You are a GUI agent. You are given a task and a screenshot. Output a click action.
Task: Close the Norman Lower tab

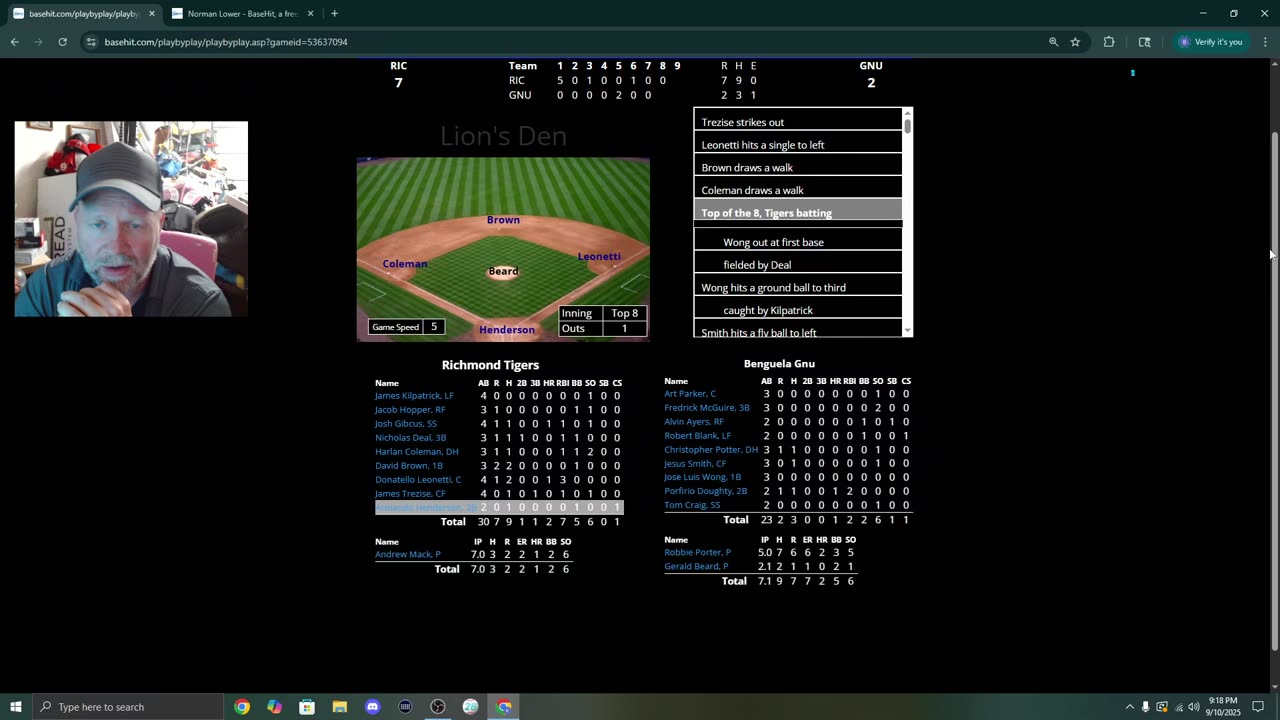[x=310, y=14]
